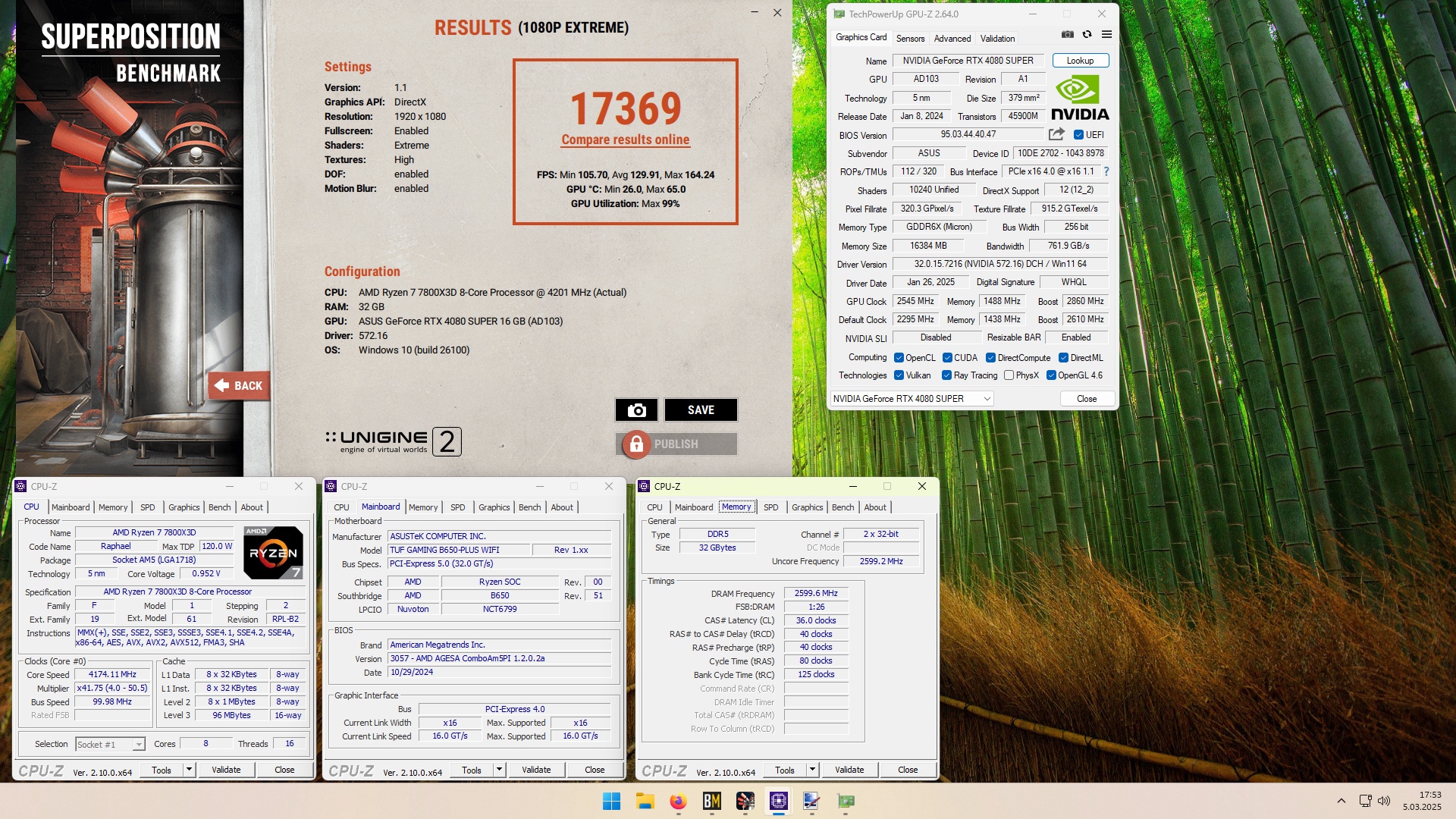Click the Superposition taskbar icon
1456x819 pixels.
click(x=745, y=801)
